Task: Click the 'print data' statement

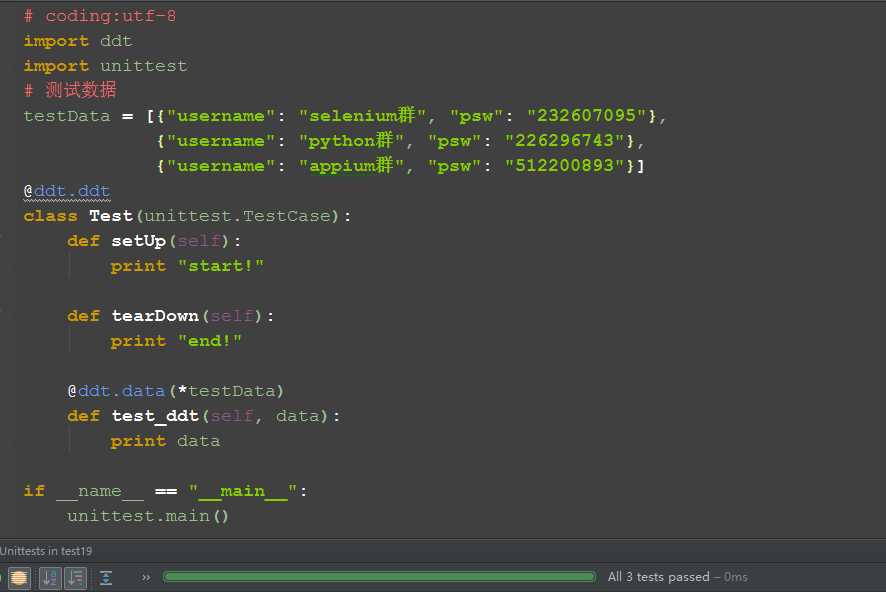Action: 165,441
